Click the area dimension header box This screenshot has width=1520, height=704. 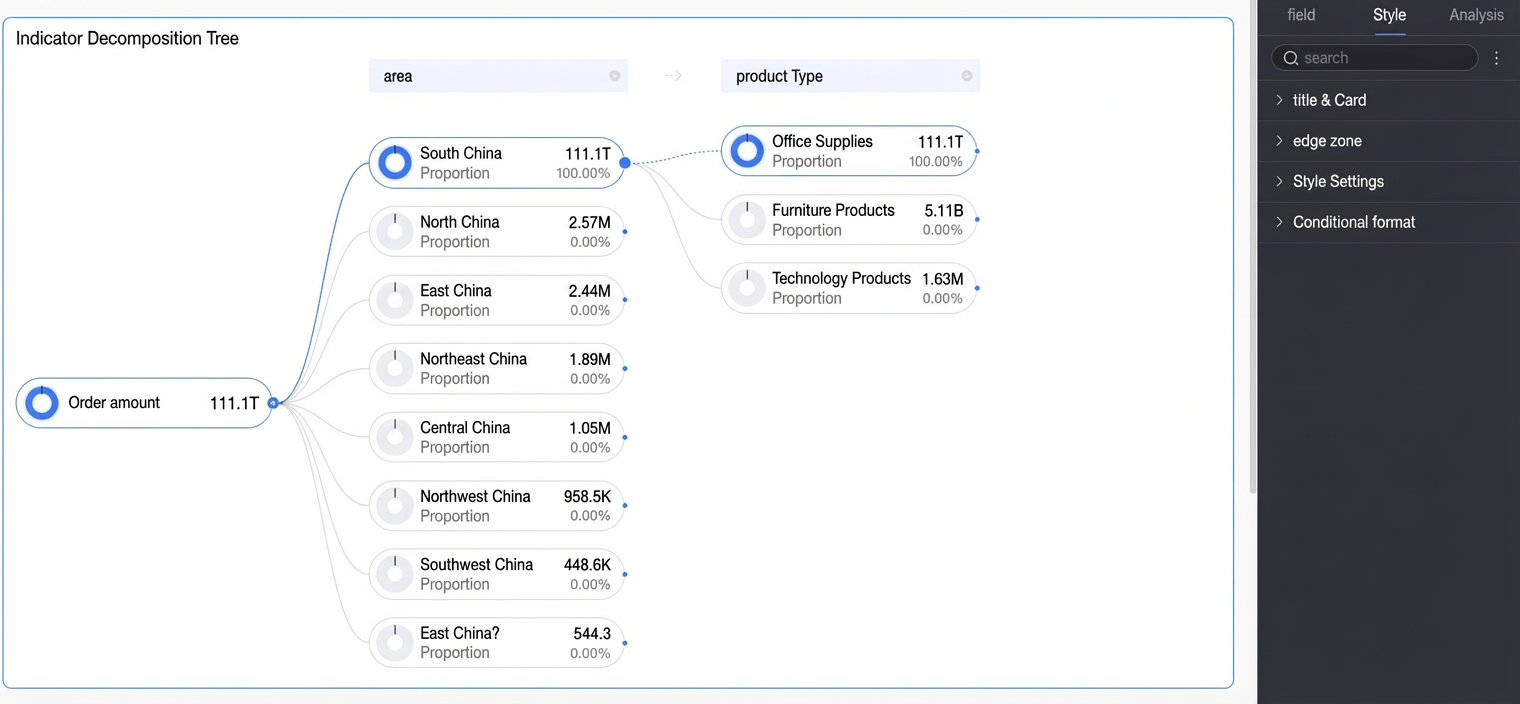pos(498,76)
